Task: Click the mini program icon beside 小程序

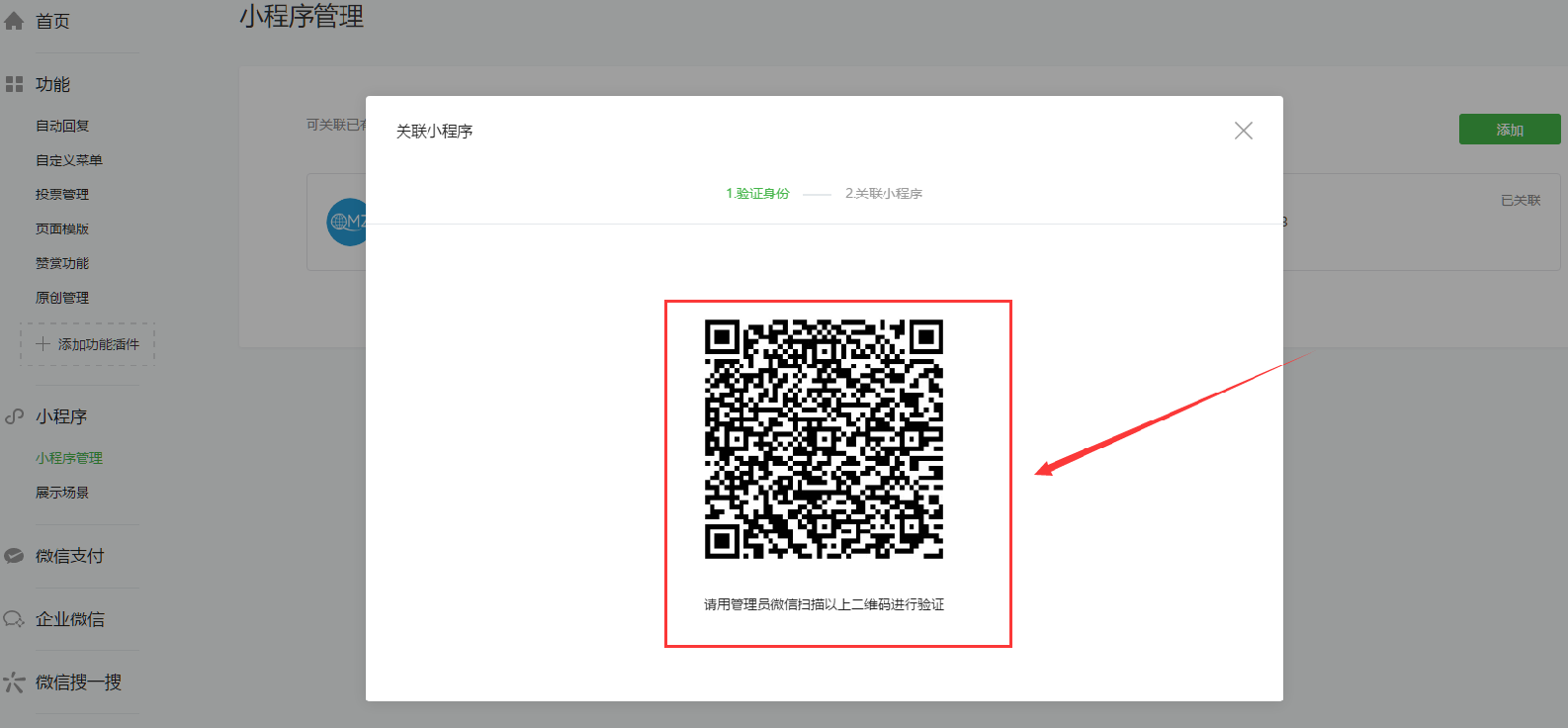Action: coord(14,416)
